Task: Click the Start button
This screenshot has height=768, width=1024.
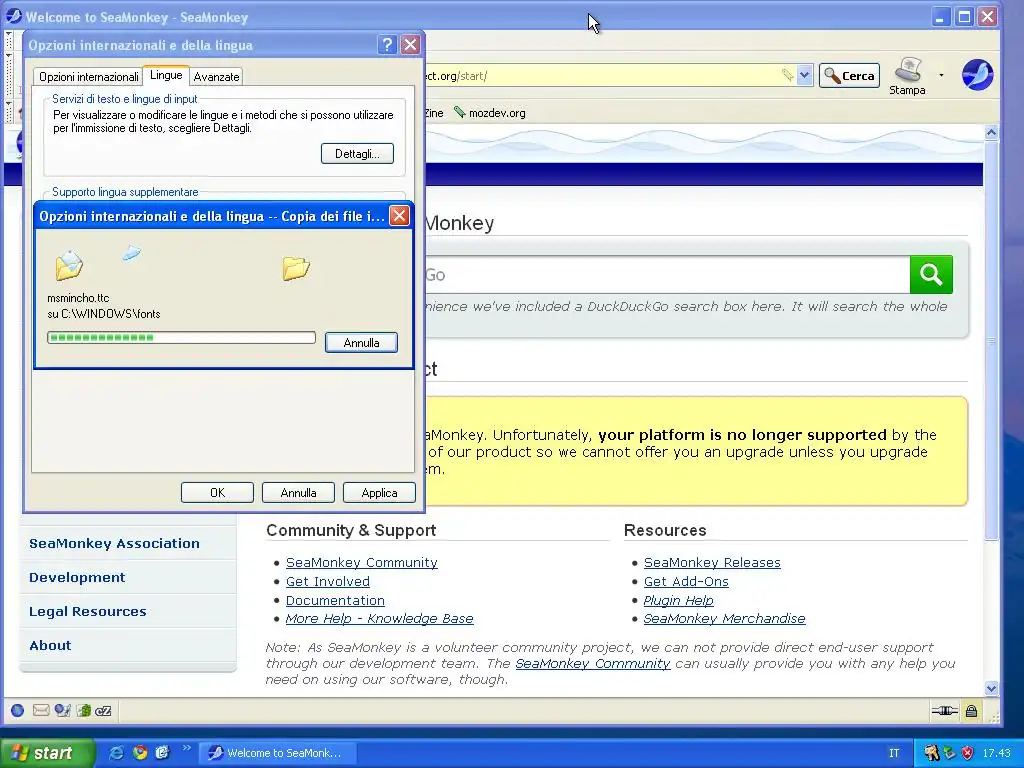Action: (48, 753)
